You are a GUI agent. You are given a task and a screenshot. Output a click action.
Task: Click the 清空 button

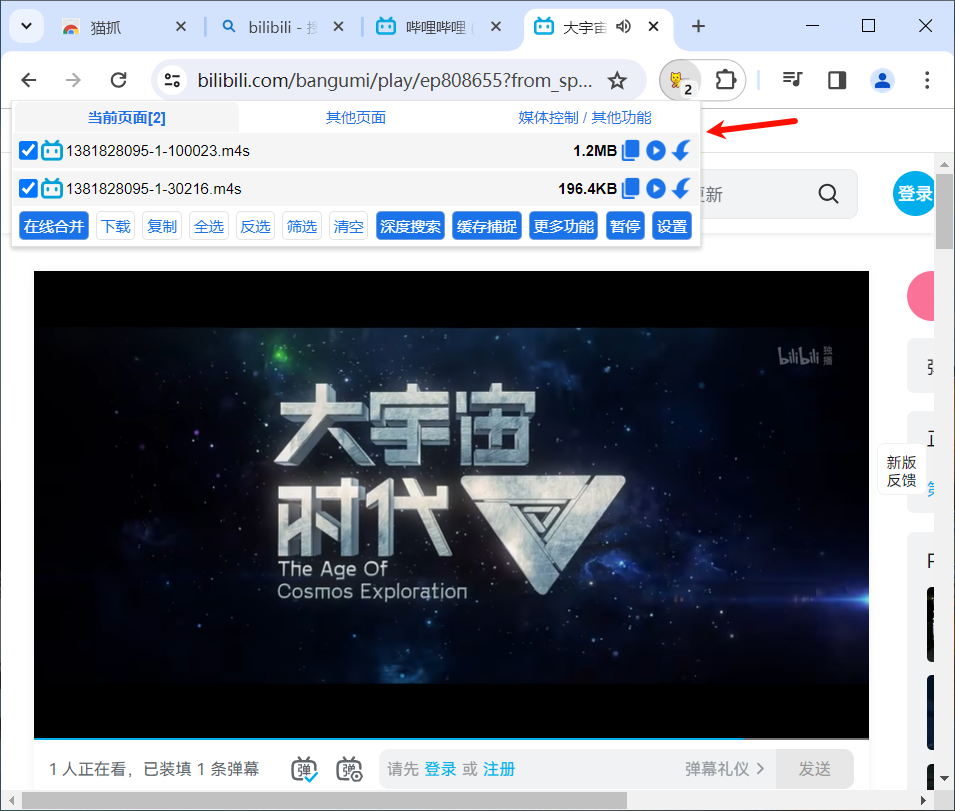[348, 226]
